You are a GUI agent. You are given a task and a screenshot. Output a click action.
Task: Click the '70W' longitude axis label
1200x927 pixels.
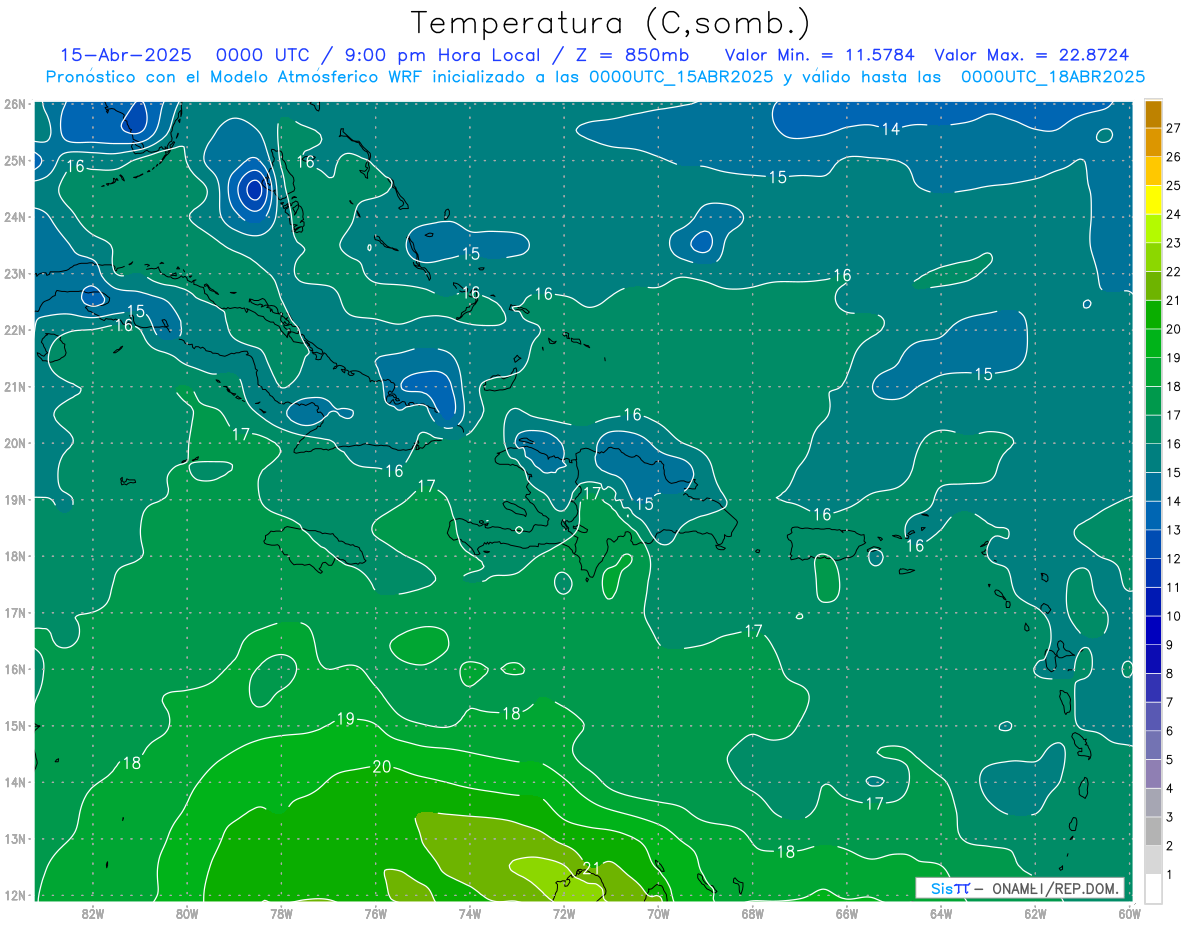coord(658,912)
